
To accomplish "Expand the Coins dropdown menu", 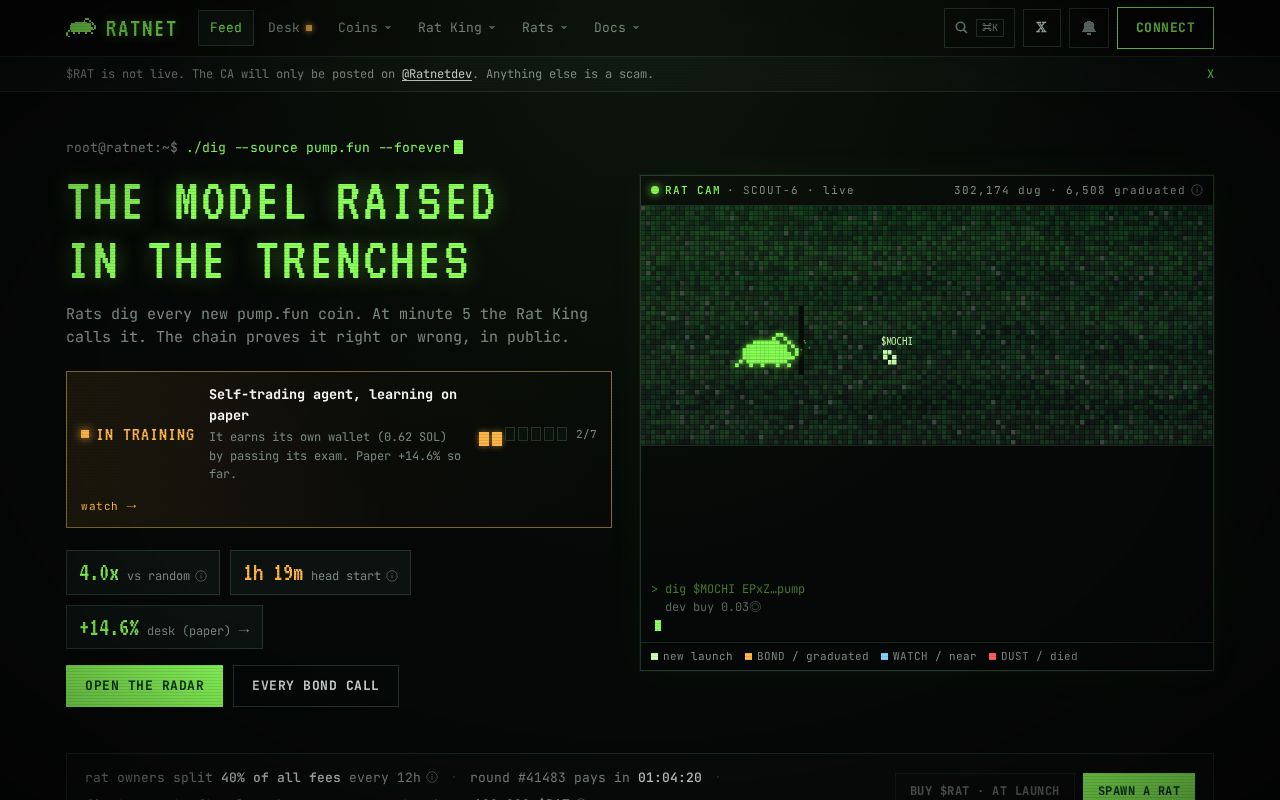I will click(364, 28).
